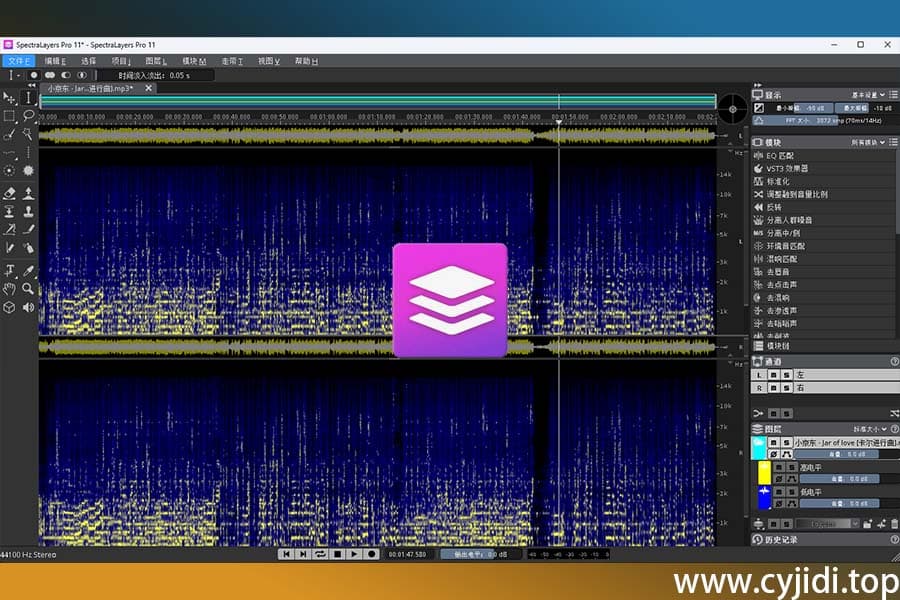Click the cyan layer color swatch
Viewport: 900px width, 600px height.
pyautogui.click(x=758, y=448)
